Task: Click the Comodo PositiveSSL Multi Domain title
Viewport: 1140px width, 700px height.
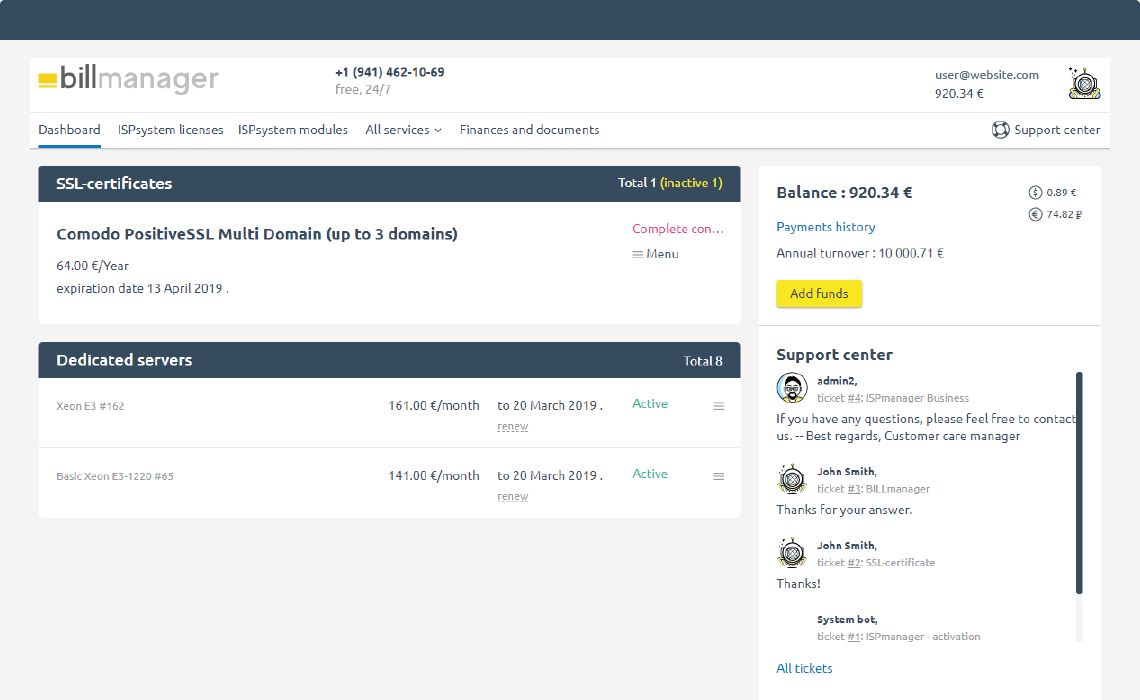Action: click(257, 234)
